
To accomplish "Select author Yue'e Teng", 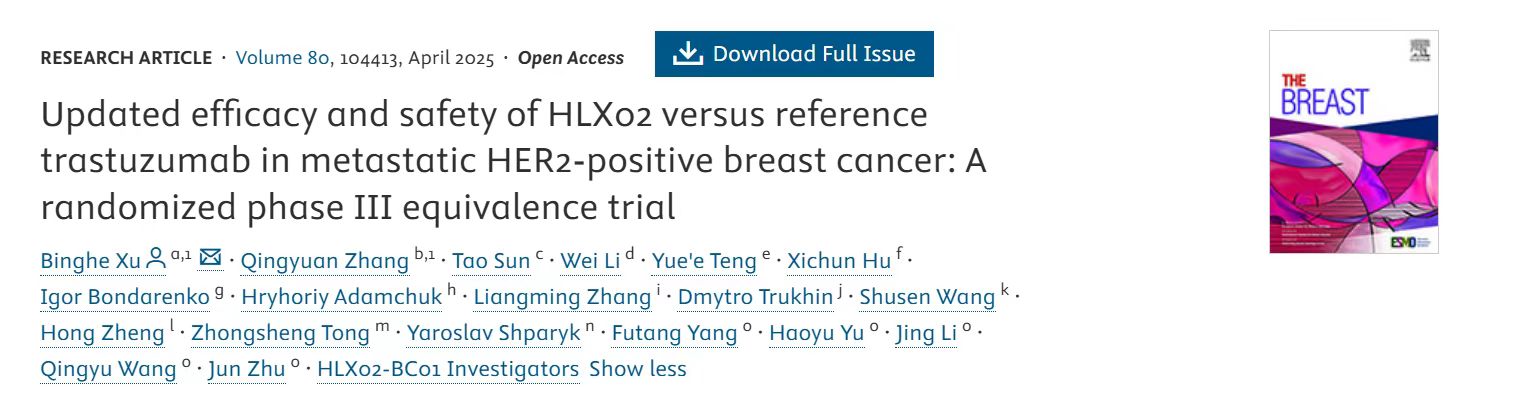I will 704,261.
